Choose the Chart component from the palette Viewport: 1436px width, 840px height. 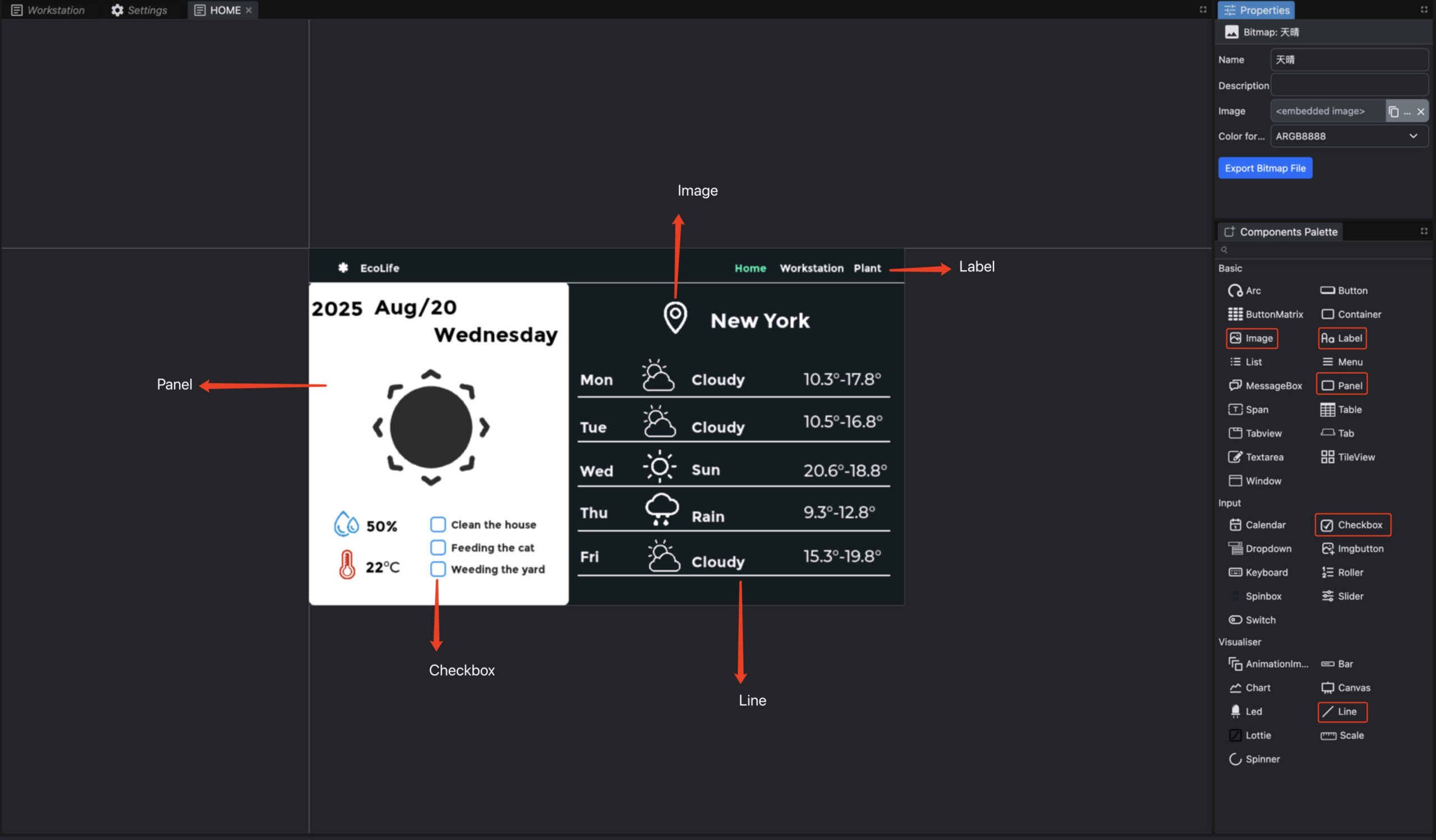(1256, 687)
